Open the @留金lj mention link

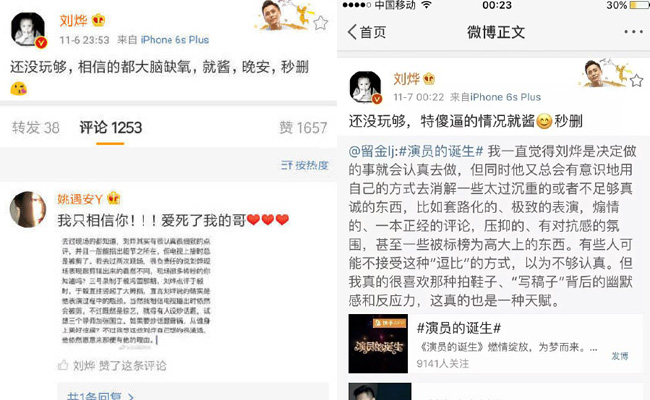pos(372,151)
